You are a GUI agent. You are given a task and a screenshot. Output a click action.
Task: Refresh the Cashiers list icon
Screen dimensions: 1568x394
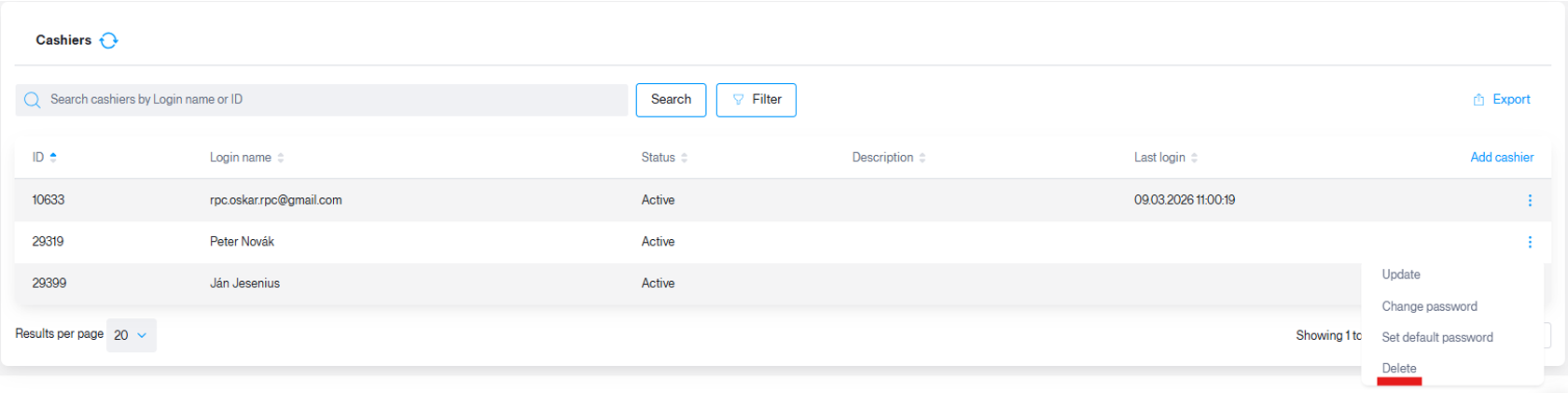[108, 40]
